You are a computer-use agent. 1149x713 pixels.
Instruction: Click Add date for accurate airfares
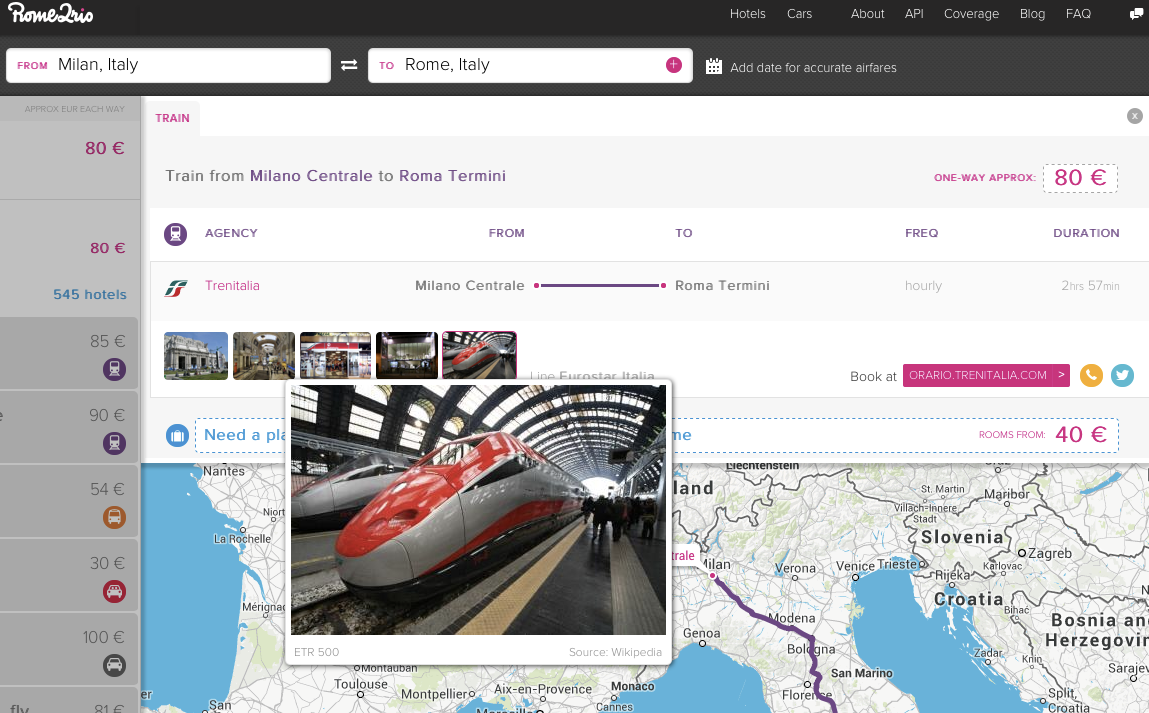point(813,67)
